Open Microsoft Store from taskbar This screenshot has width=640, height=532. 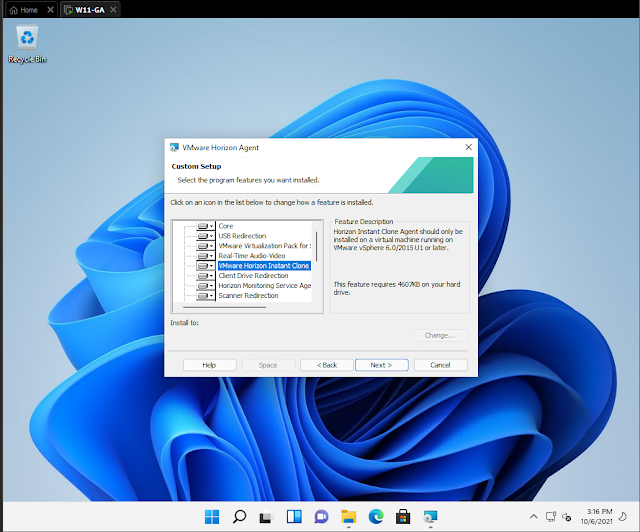[x=403, y=517]
